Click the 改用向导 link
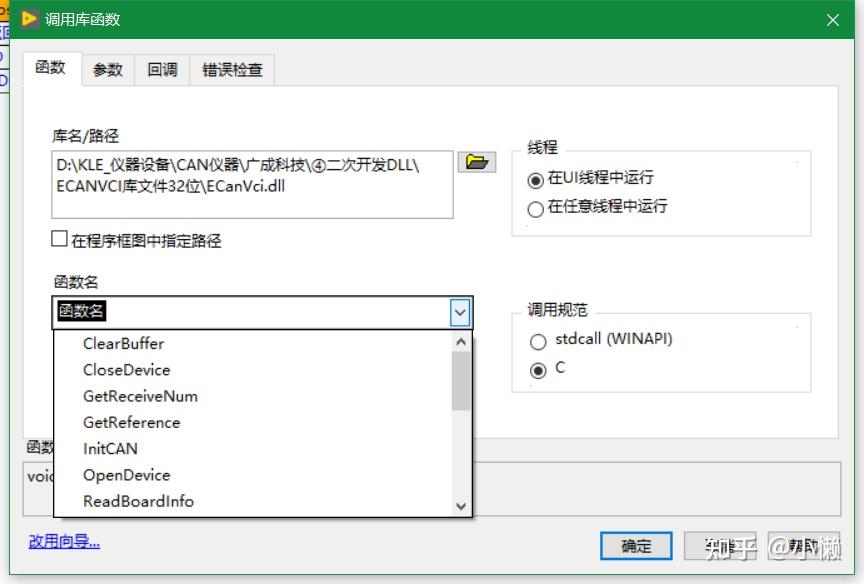The width and height of the screenshot is (864, 584). pos(63,540)
